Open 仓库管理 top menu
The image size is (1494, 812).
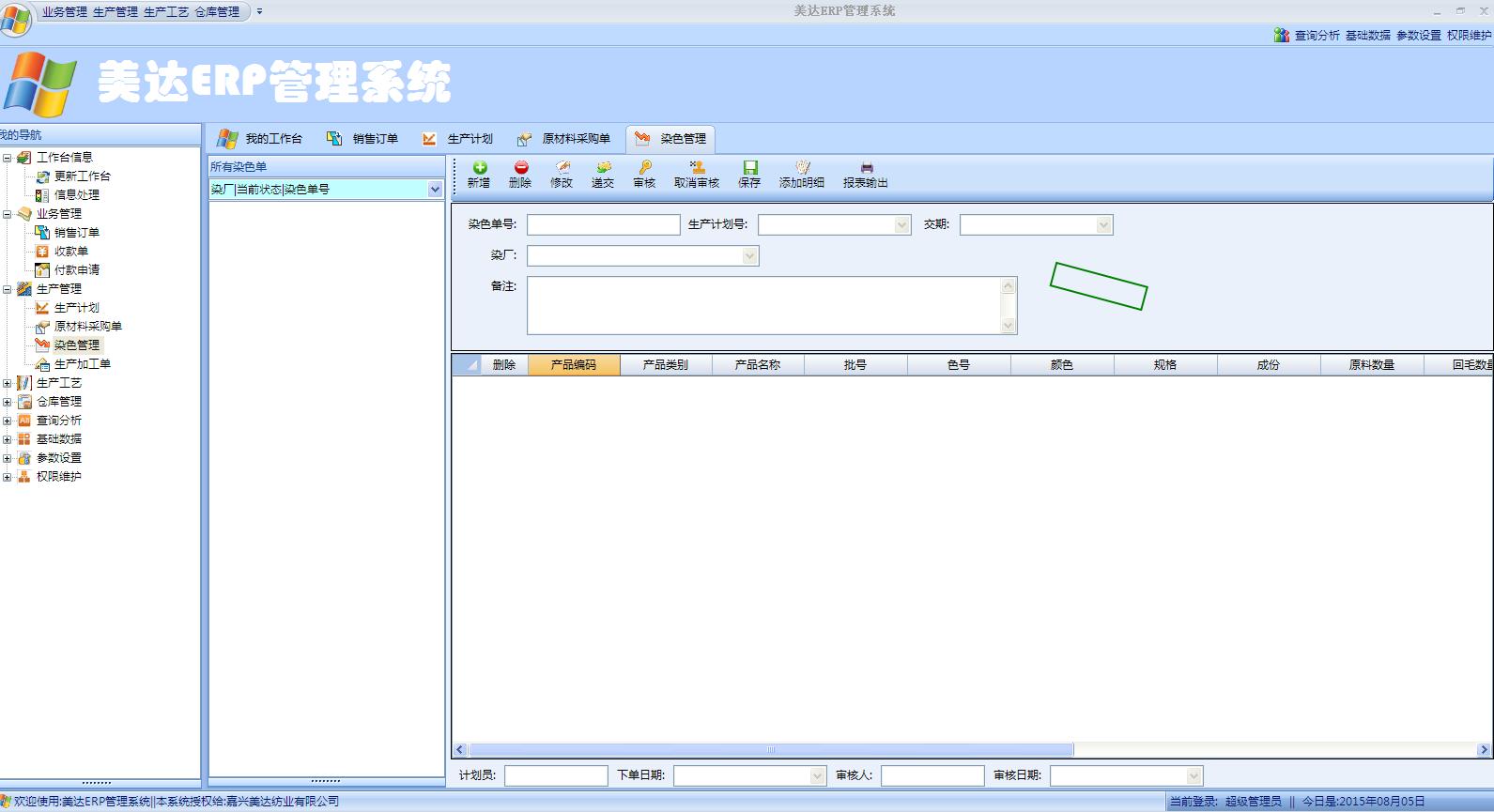click(217, 12)
